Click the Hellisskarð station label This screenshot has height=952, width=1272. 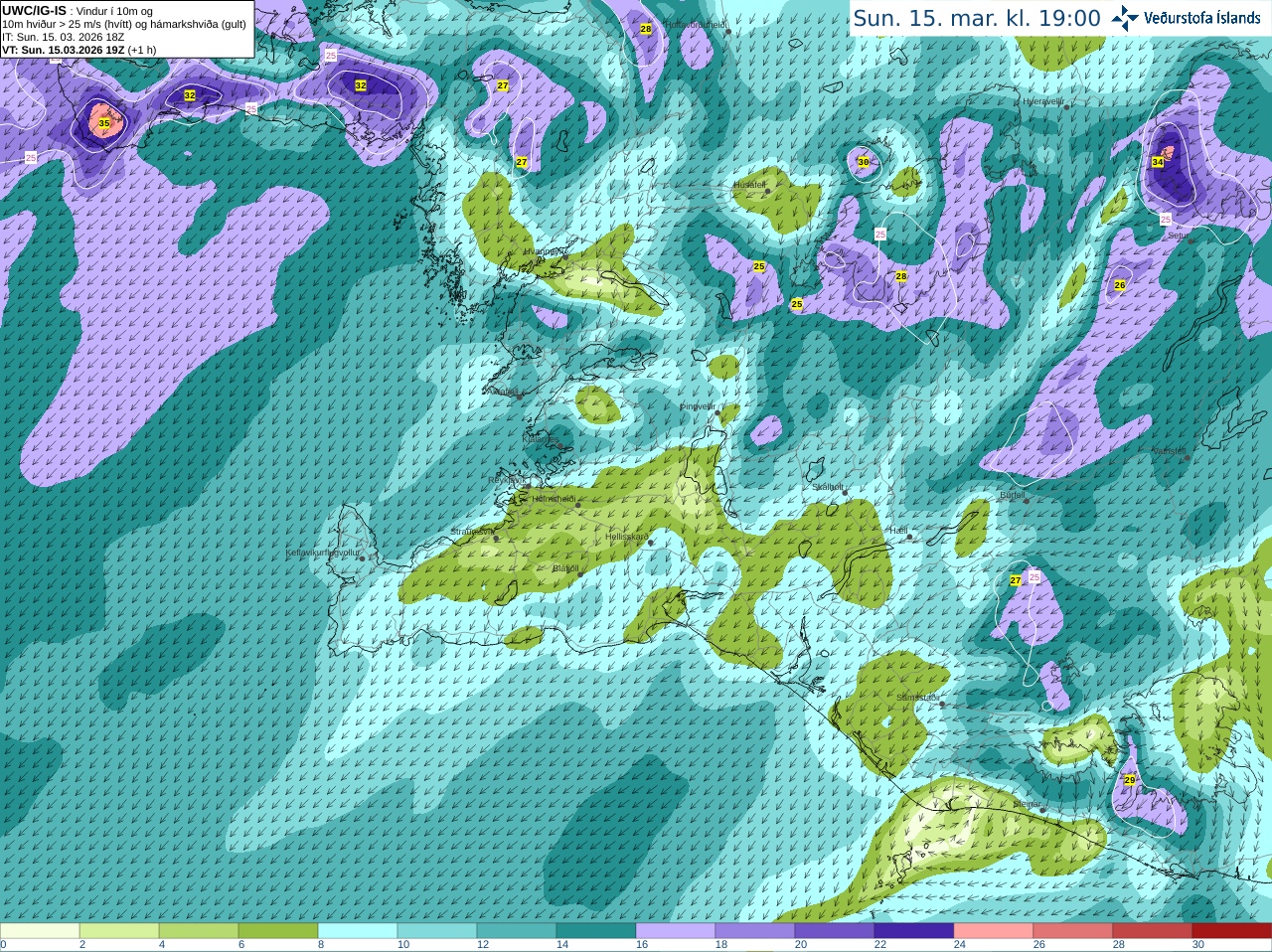627,537
